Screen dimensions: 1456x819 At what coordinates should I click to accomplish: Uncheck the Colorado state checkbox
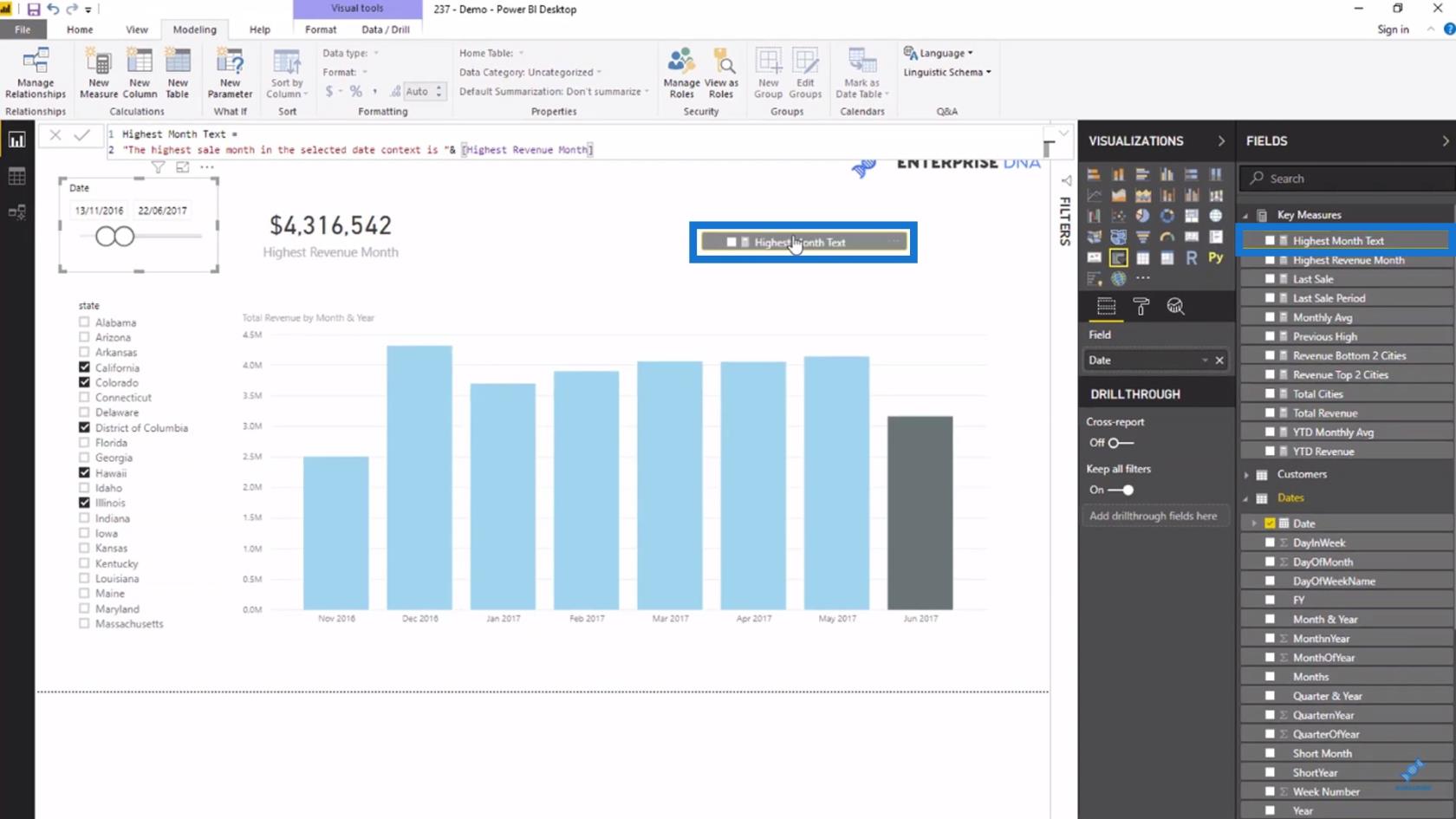(x=84, y=382)
